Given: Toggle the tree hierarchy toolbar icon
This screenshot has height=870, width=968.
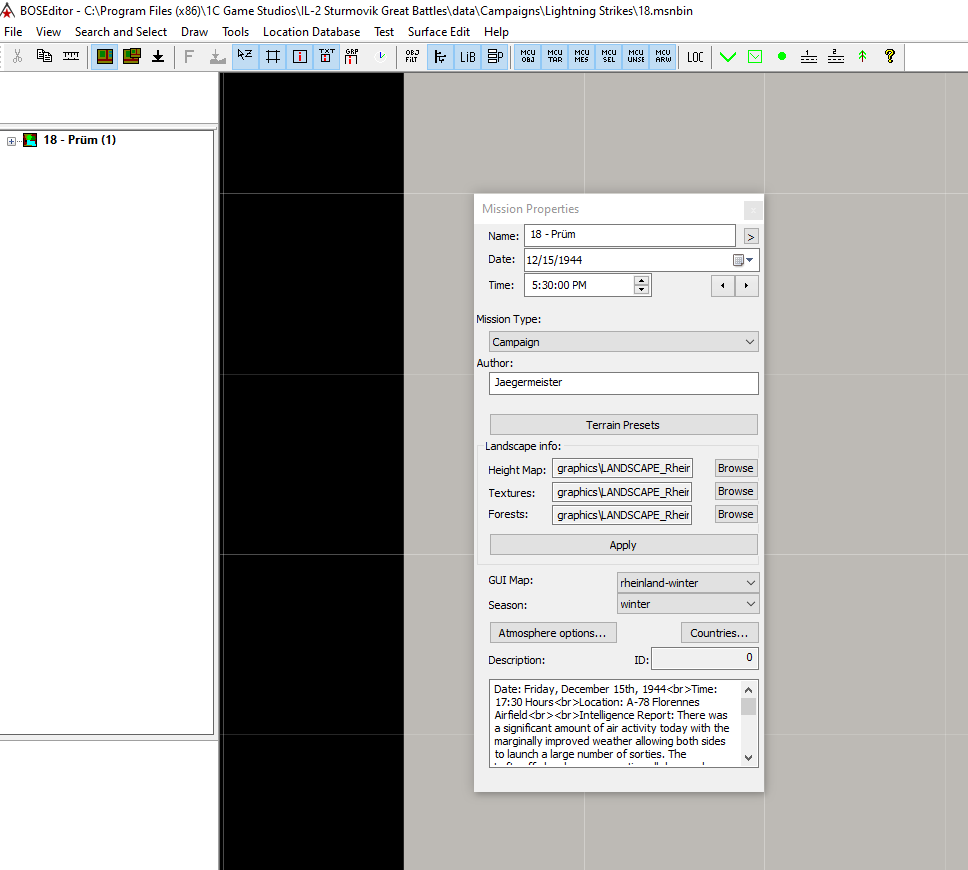Looking at the screenshot, I should 440,57.
